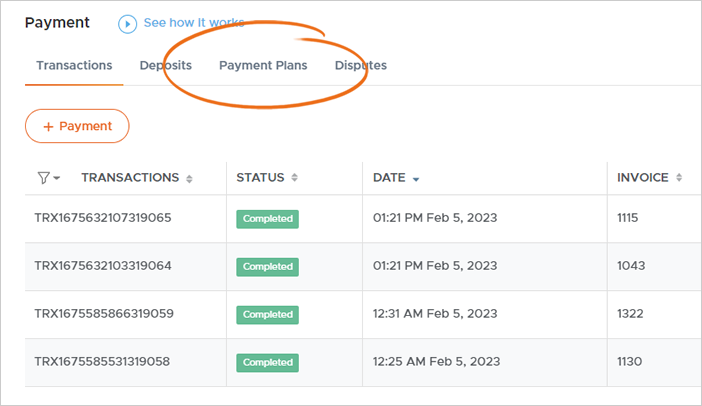Click invoice number 1322

coord(630,314)
